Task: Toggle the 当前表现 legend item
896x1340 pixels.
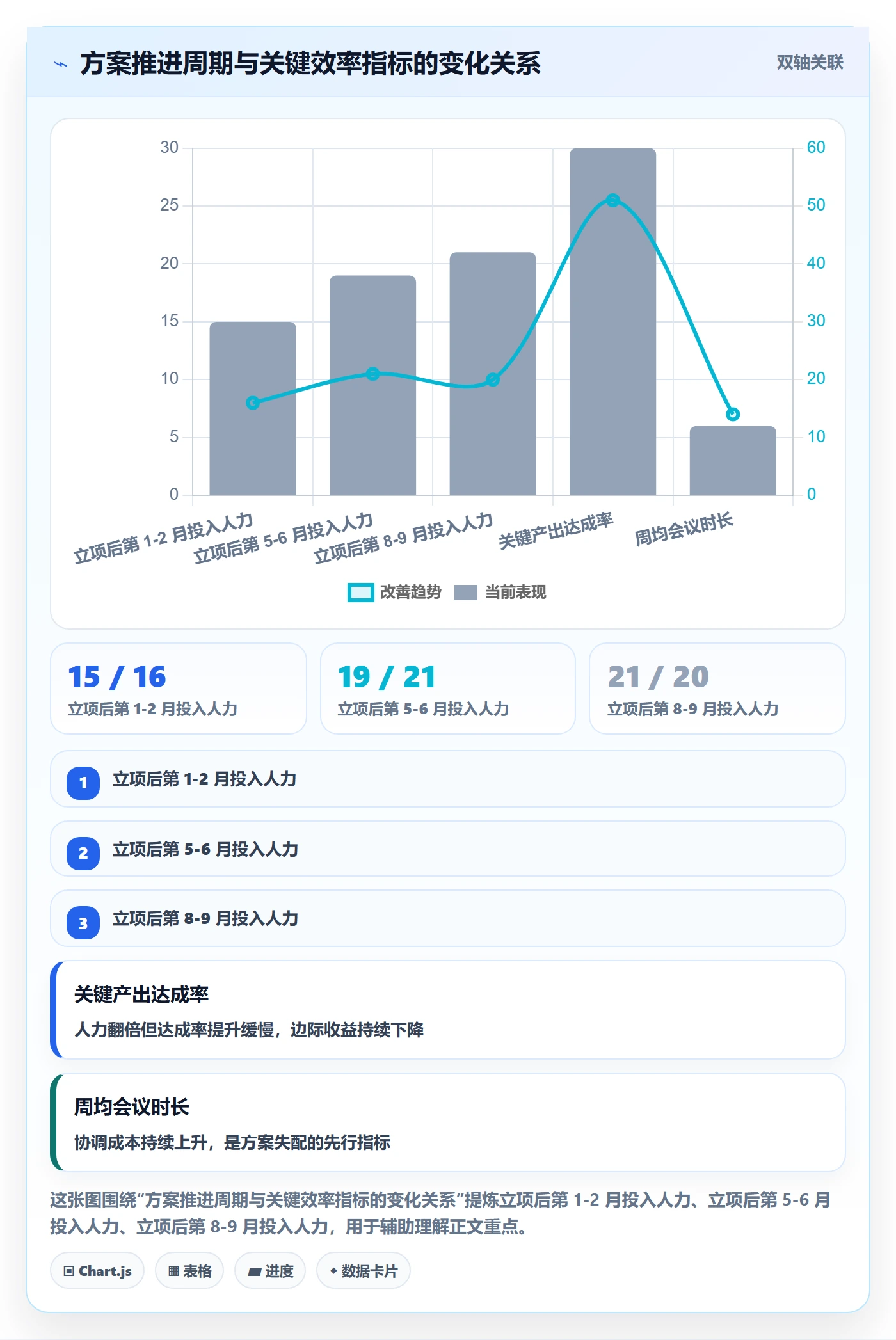Action: [x=500, y=592]
